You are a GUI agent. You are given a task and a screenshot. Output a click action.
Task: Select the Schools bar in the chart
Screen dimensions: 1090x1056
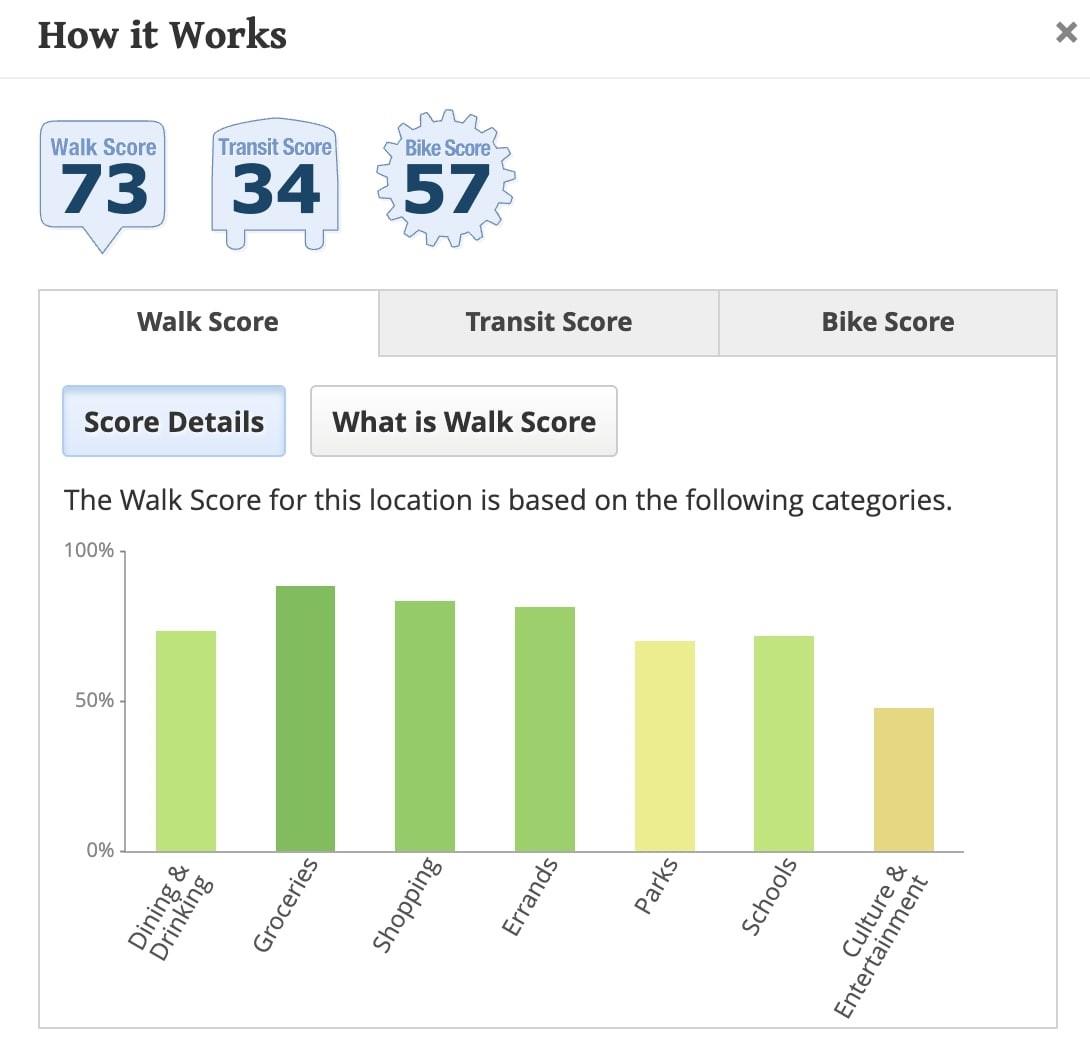point(784,744)
